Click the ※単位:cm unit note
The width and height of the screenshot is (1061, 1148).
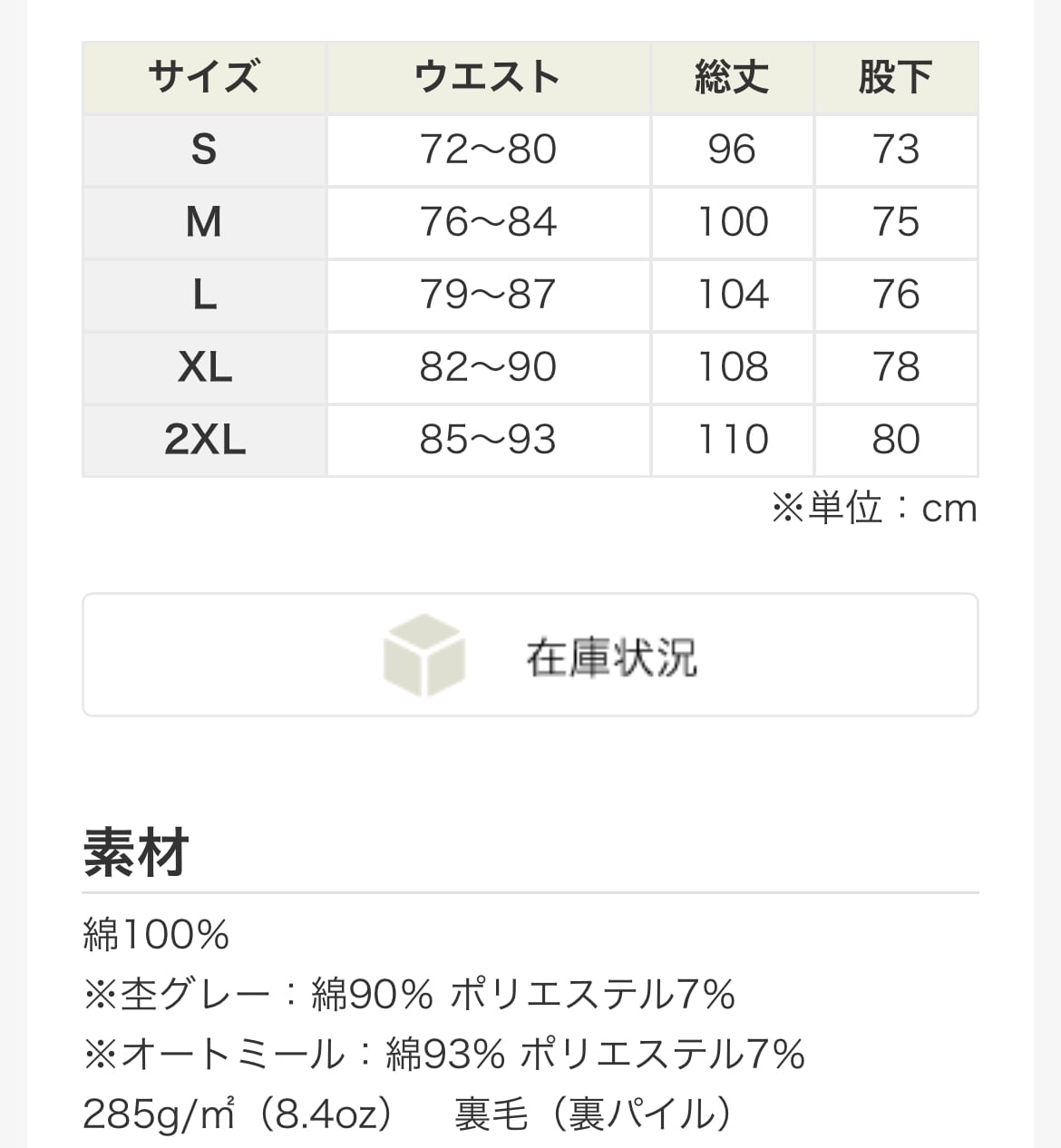click(874, 508)
